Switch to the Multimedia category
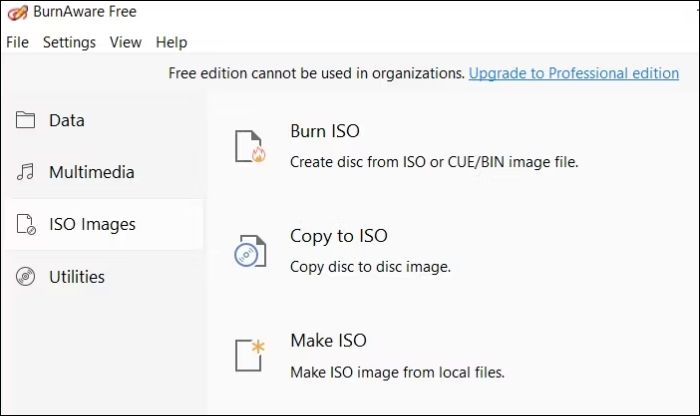 point(91,172)
